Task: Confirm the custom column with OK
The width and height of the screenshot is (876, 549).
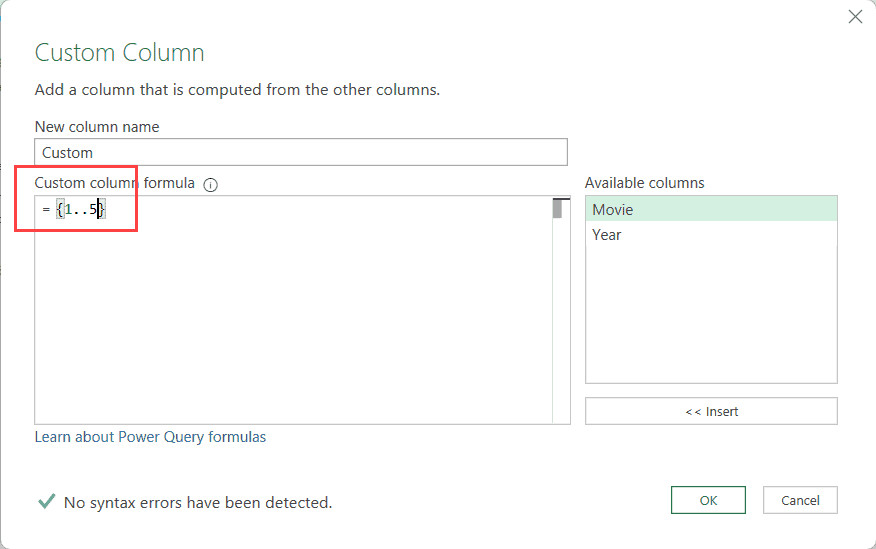Action: (708, 500)
